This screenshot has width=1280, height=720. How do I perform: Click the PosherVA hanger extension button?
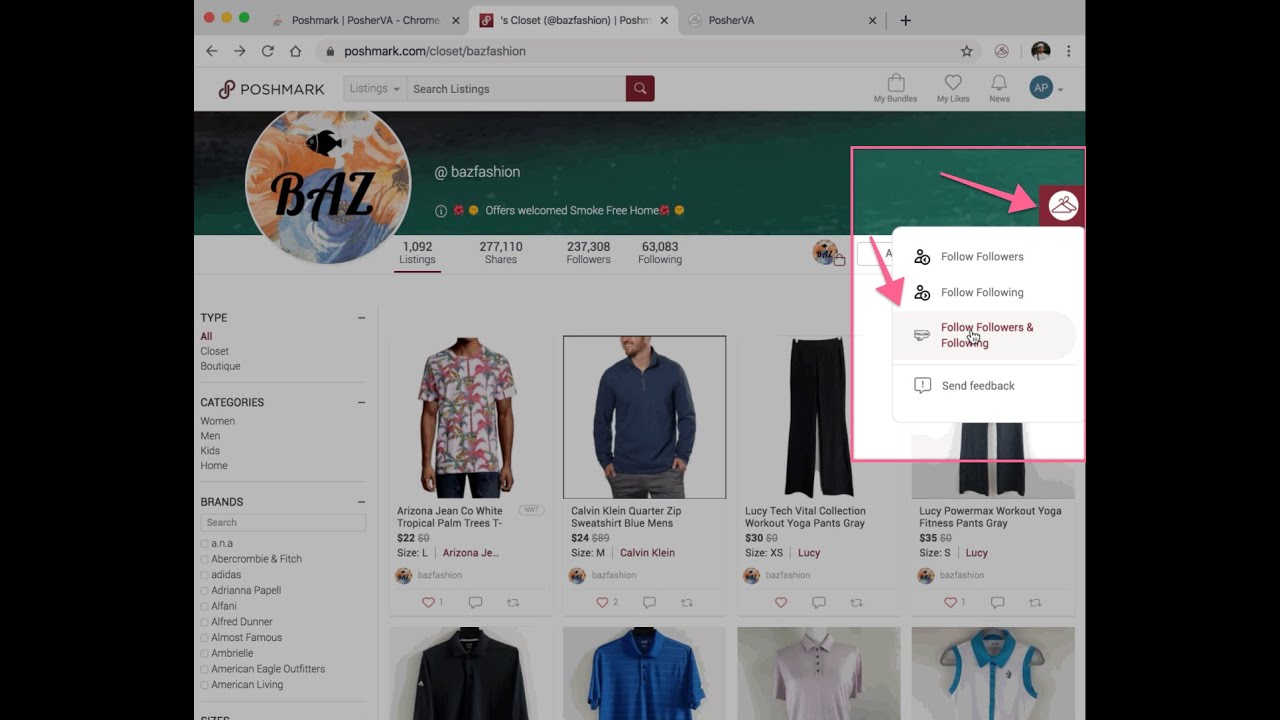click(1062, 206)
